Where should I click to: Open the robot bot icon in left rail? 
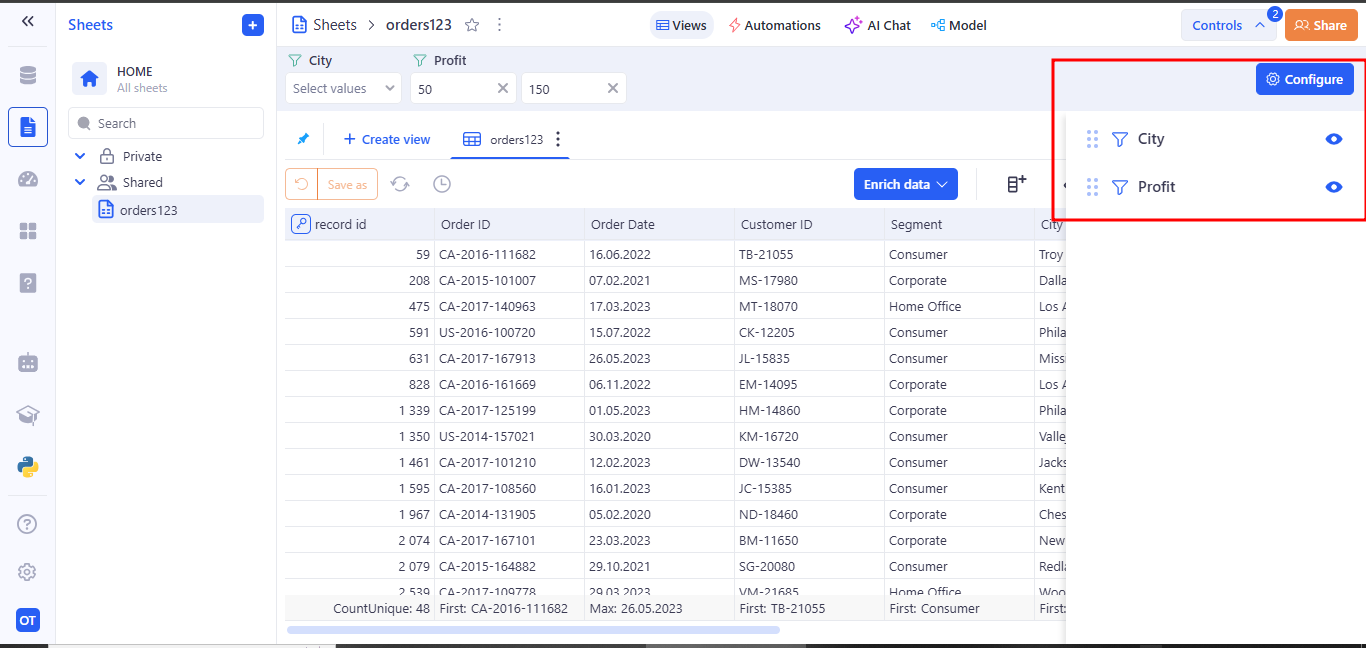pos(27,363)
